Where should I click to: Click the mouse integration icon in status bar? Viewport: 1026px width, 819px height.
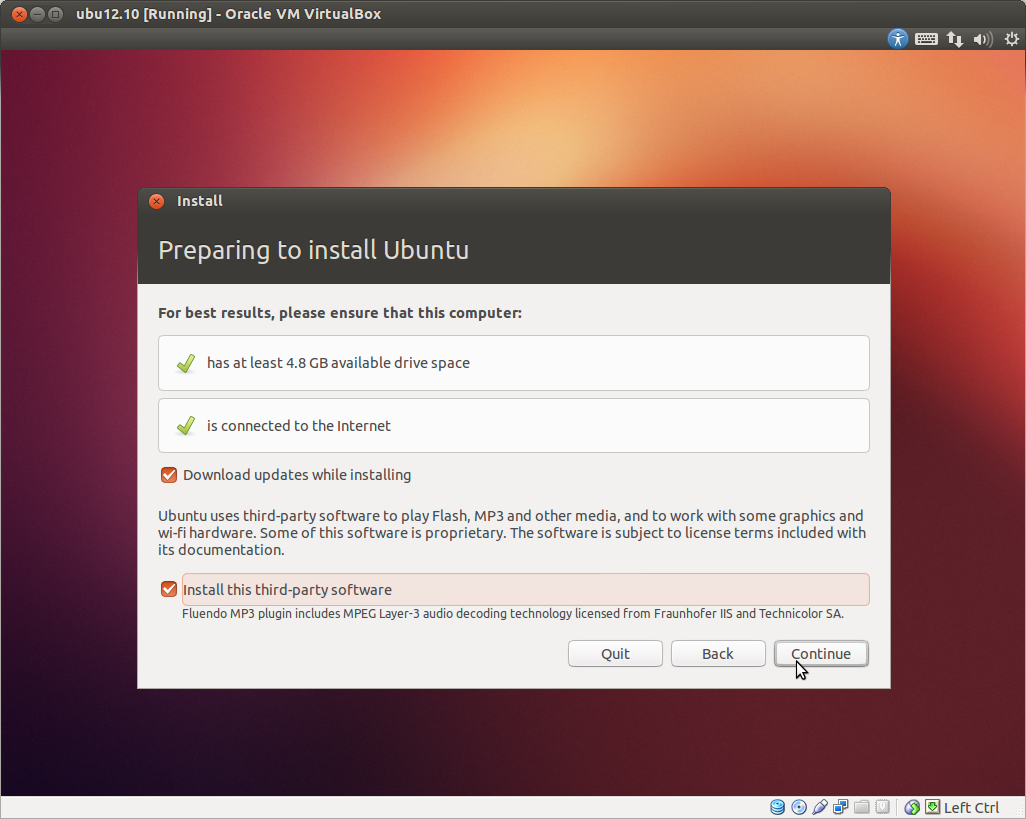click(912, 807)
